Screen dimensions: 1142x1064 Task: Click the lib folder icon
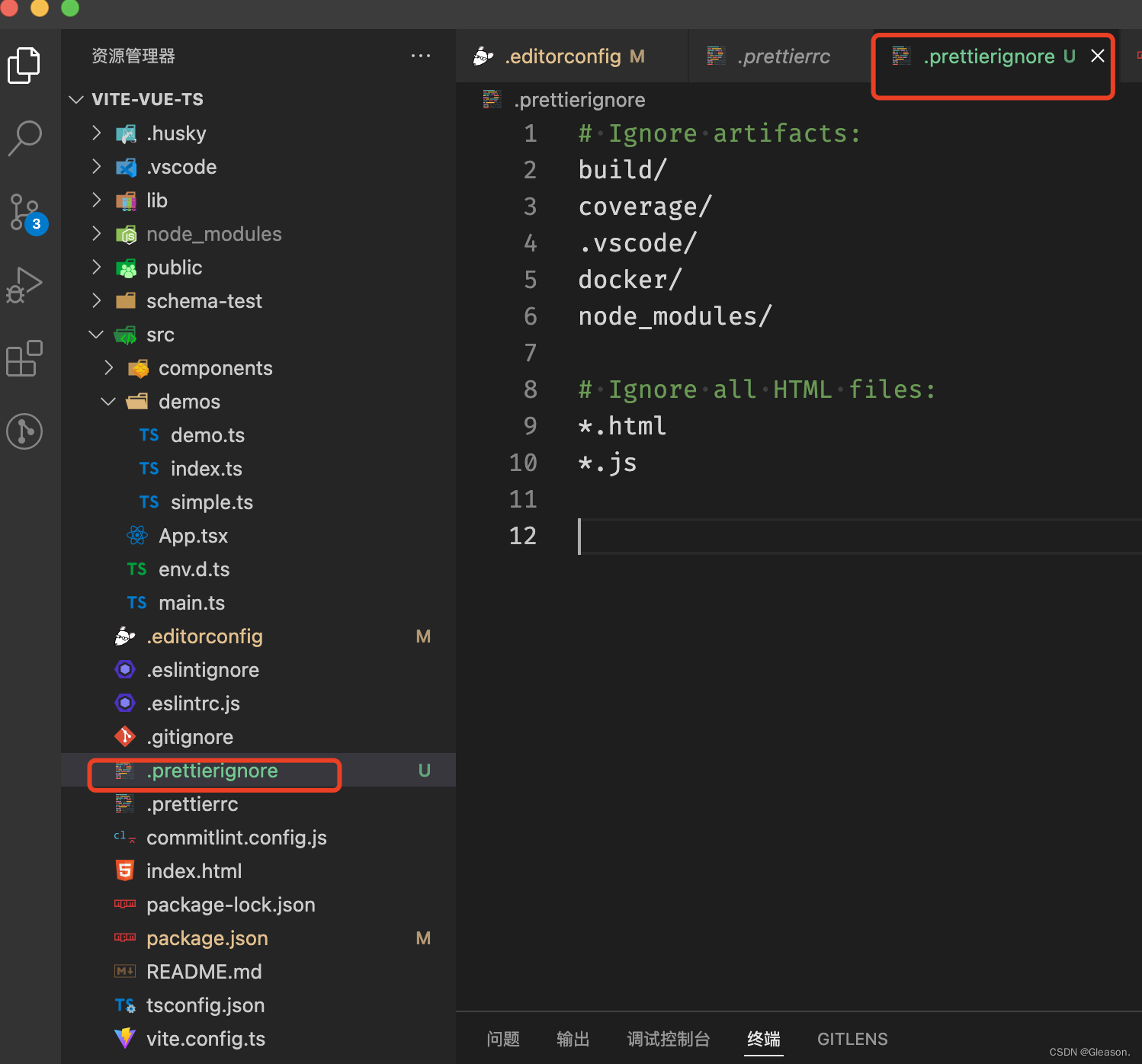(126, 200)
